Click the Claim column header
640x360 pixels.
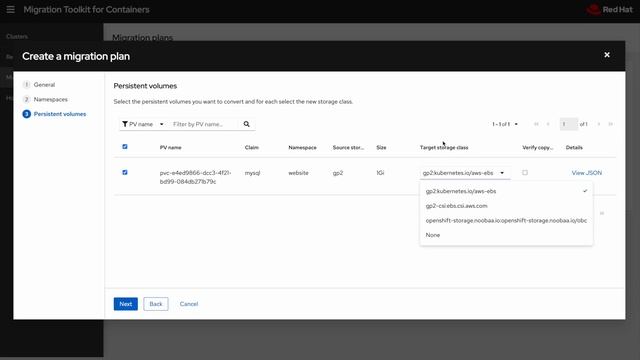pyautogui.click(x=252, y=147)
